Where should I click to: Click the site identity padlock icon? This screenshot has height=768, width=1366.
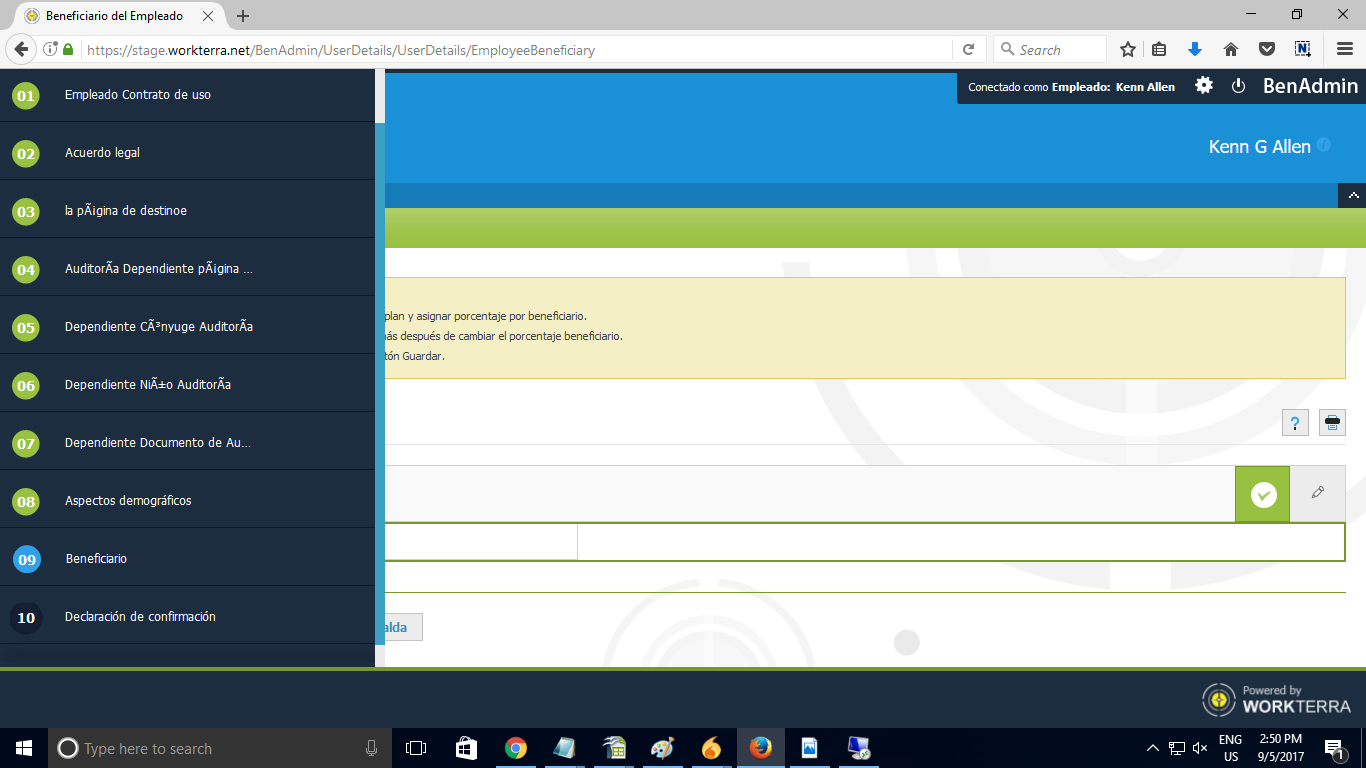tap(68, 50)
